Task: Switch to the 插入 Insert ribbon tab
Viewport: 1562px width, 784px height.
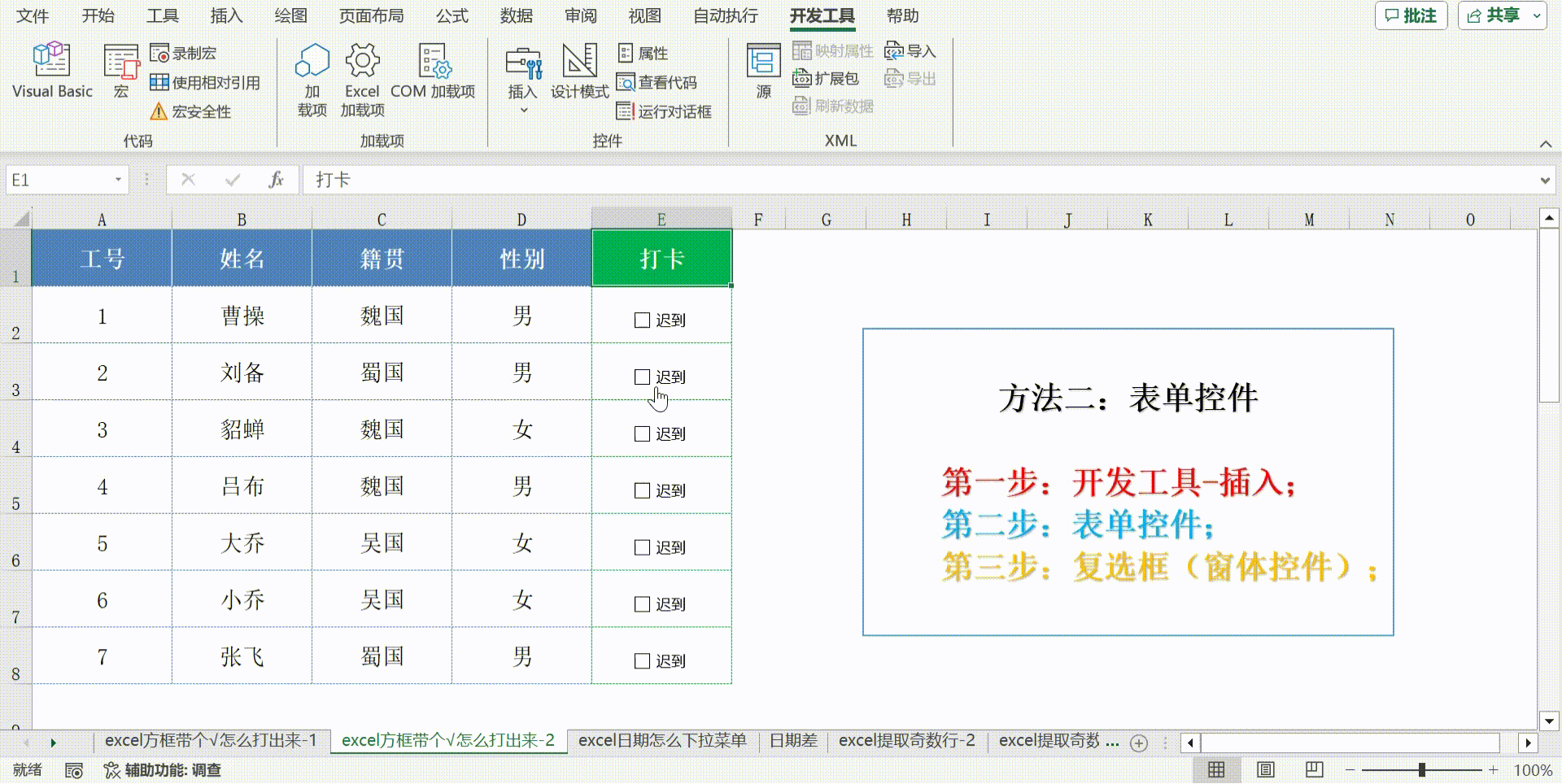Action: pyautogui.click(x=226, y=16)
